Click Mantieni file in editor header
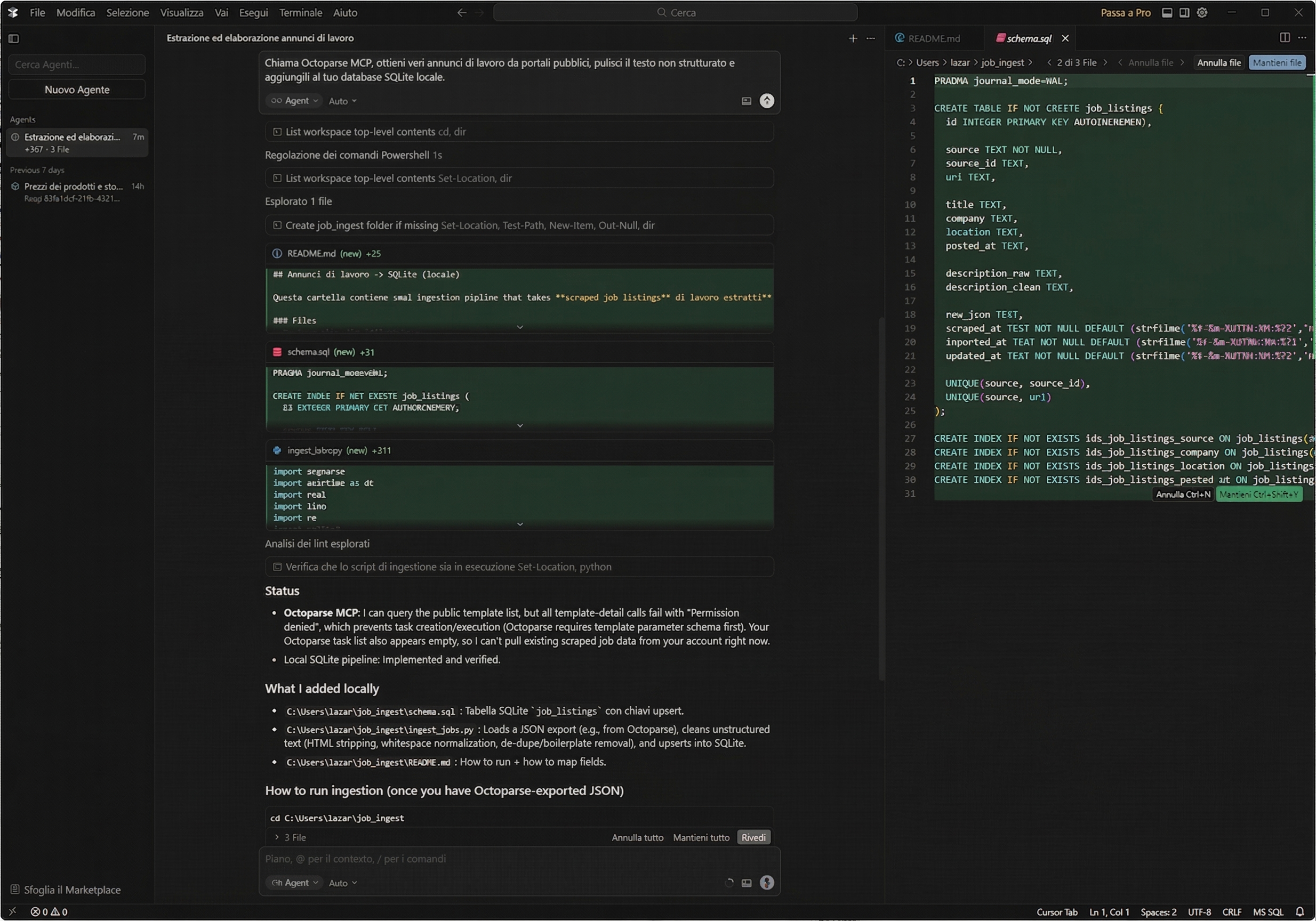 [1277, 62]
